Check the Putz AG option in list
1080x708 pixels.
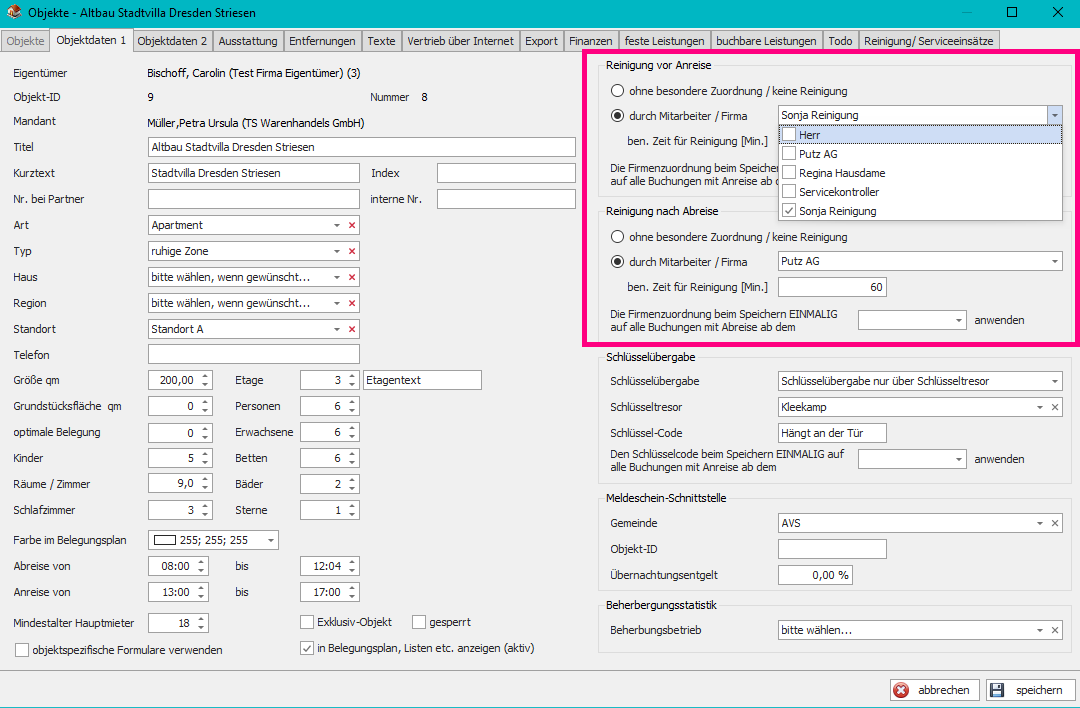coord(790,154)
